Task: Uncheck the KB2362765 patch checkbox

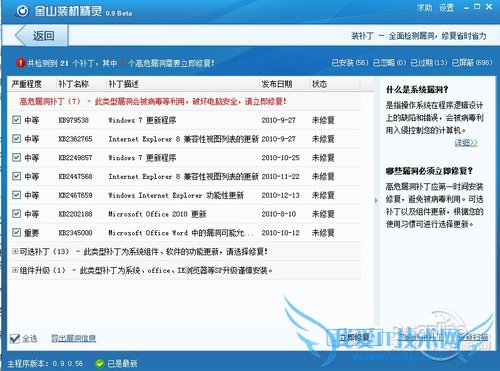Action: tap(16, 138)
